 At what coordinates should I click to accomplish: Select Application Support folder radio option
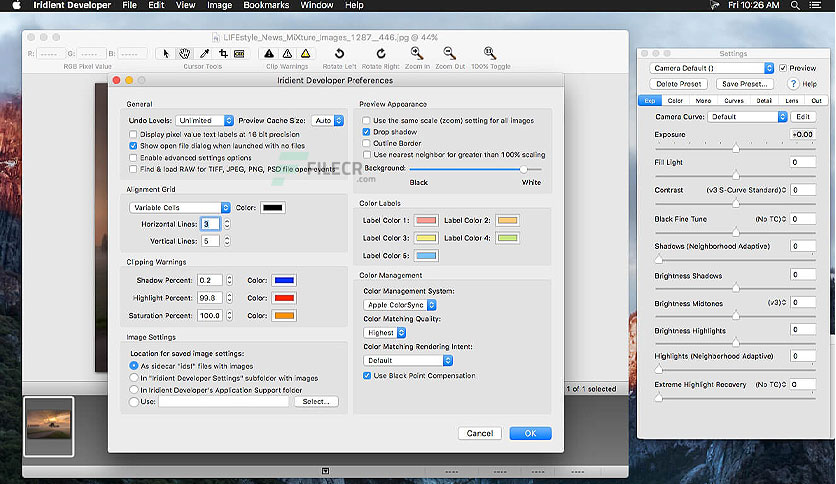(134, 390)
